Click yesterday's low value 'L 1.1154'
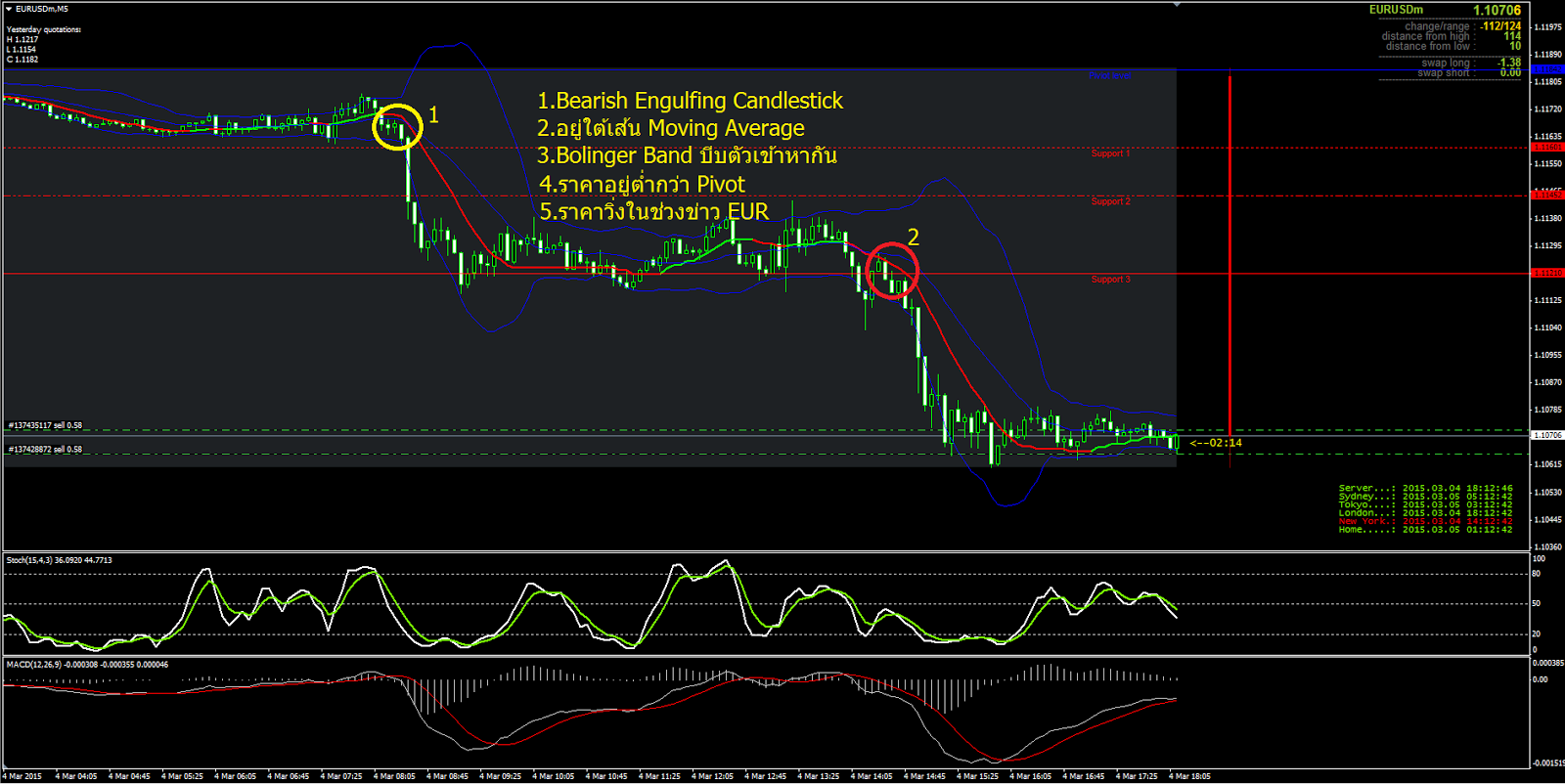 pos(22,50)
